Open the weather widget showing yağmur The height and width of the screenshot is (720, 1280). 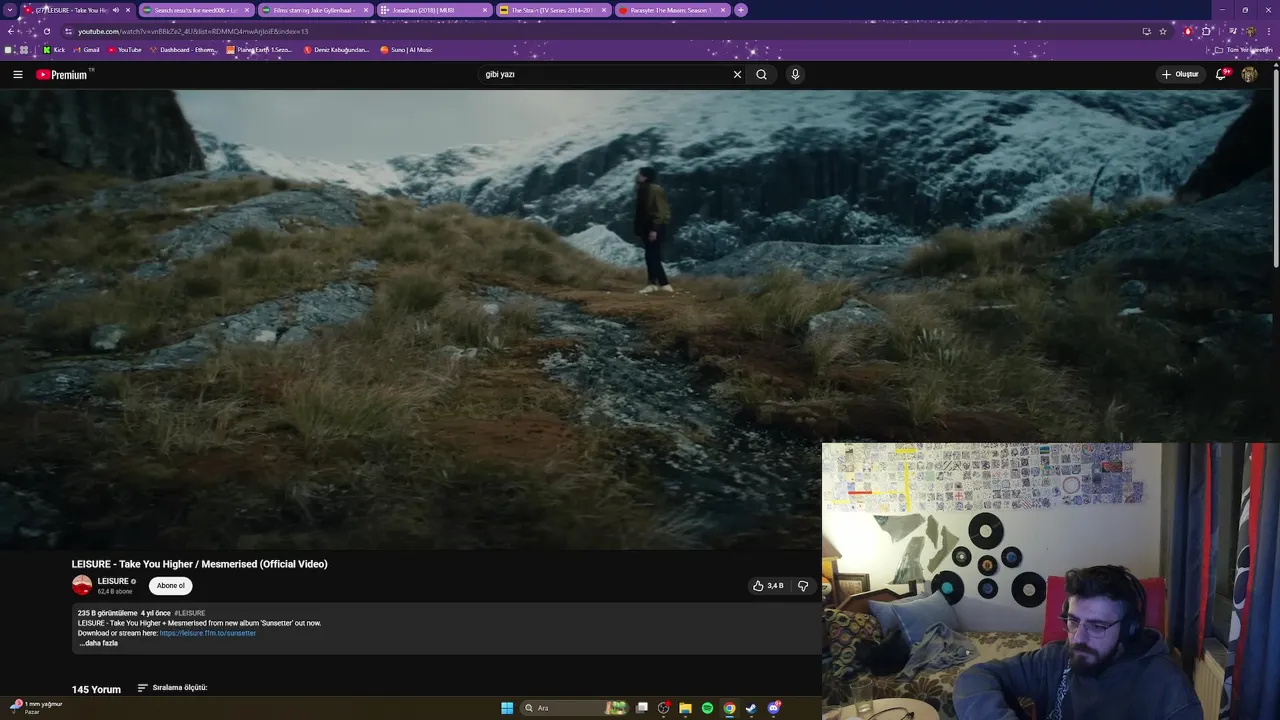click(x=36, y=707)
